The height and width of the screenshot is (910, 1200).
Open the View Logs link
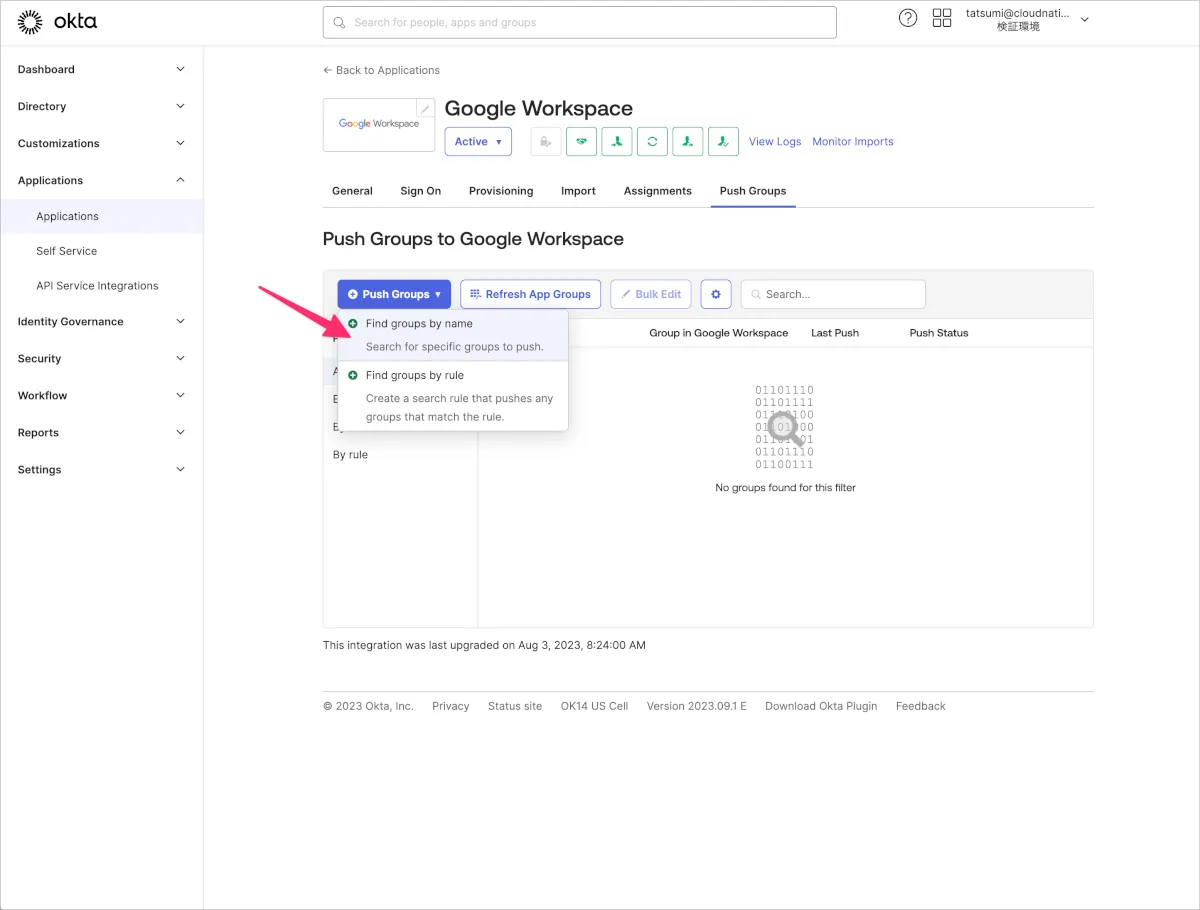[775, 142]
